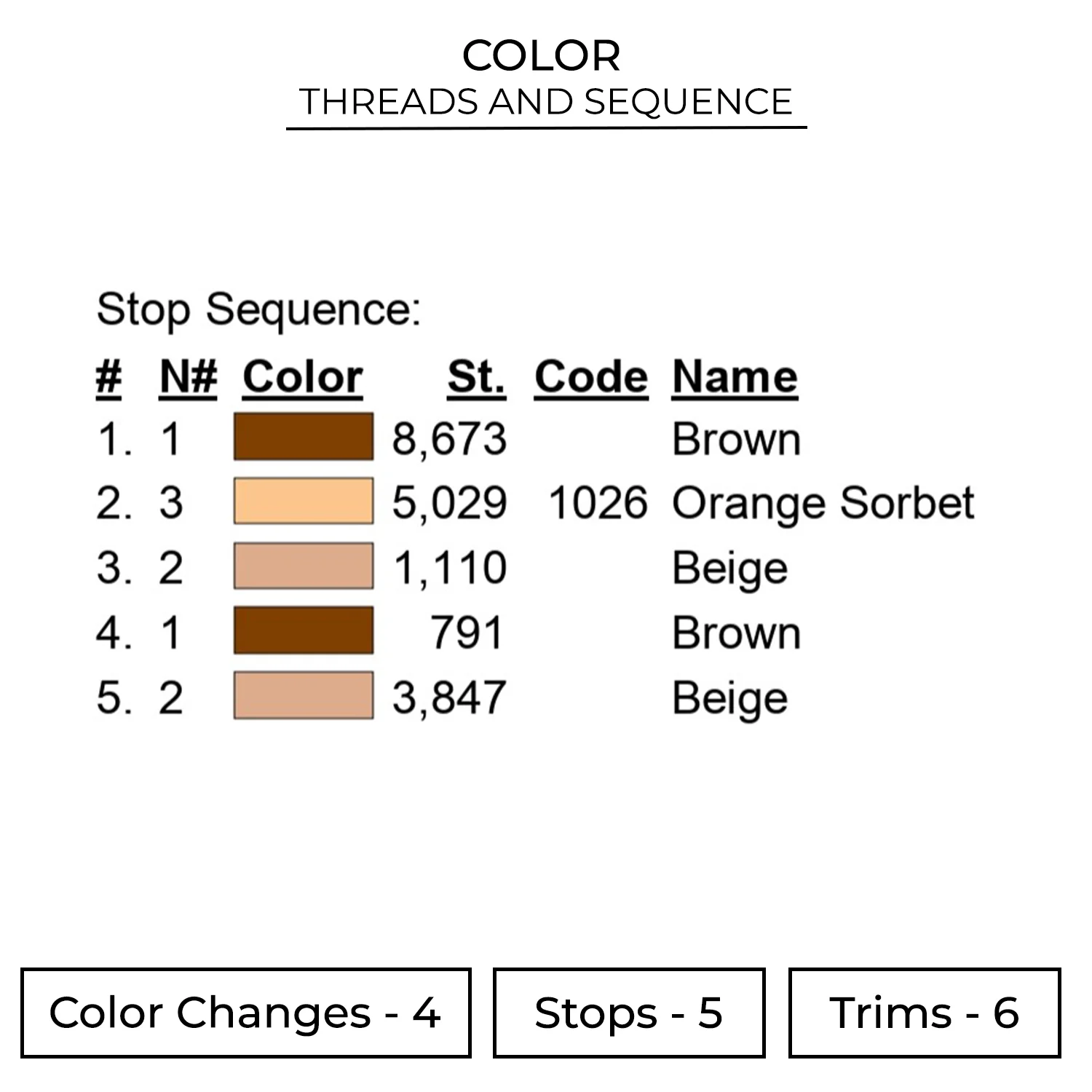Click the 3,847 stitch count
The height and width of the screenshot is (1092, 1092).
pos(449,697)
